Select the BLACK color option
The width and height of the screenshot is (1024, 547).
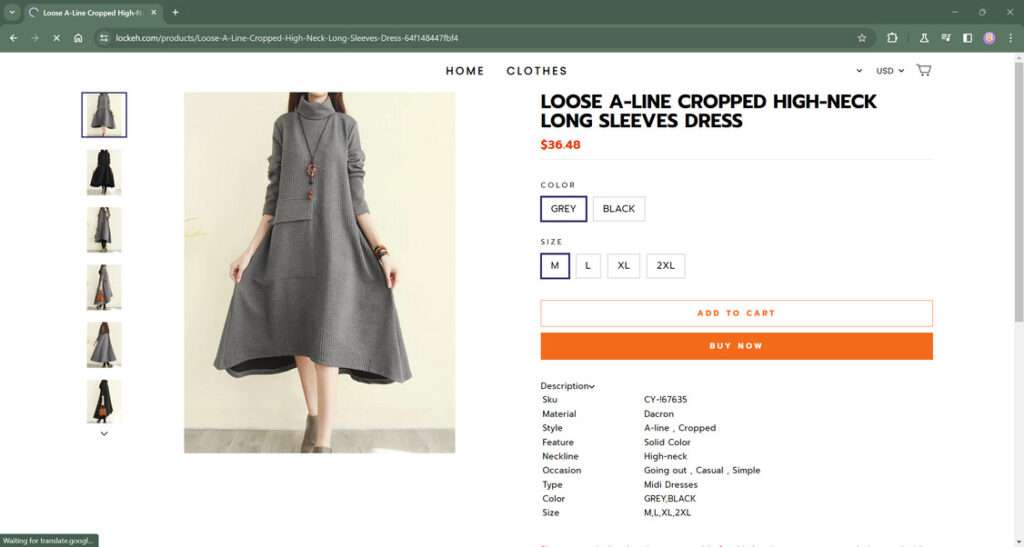pos(619,209)
